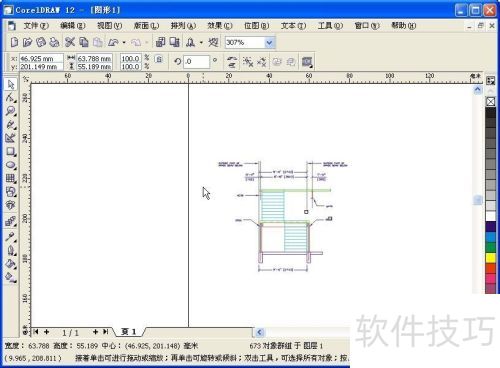Pick the yellow swatch in palette

pos(491,258)
